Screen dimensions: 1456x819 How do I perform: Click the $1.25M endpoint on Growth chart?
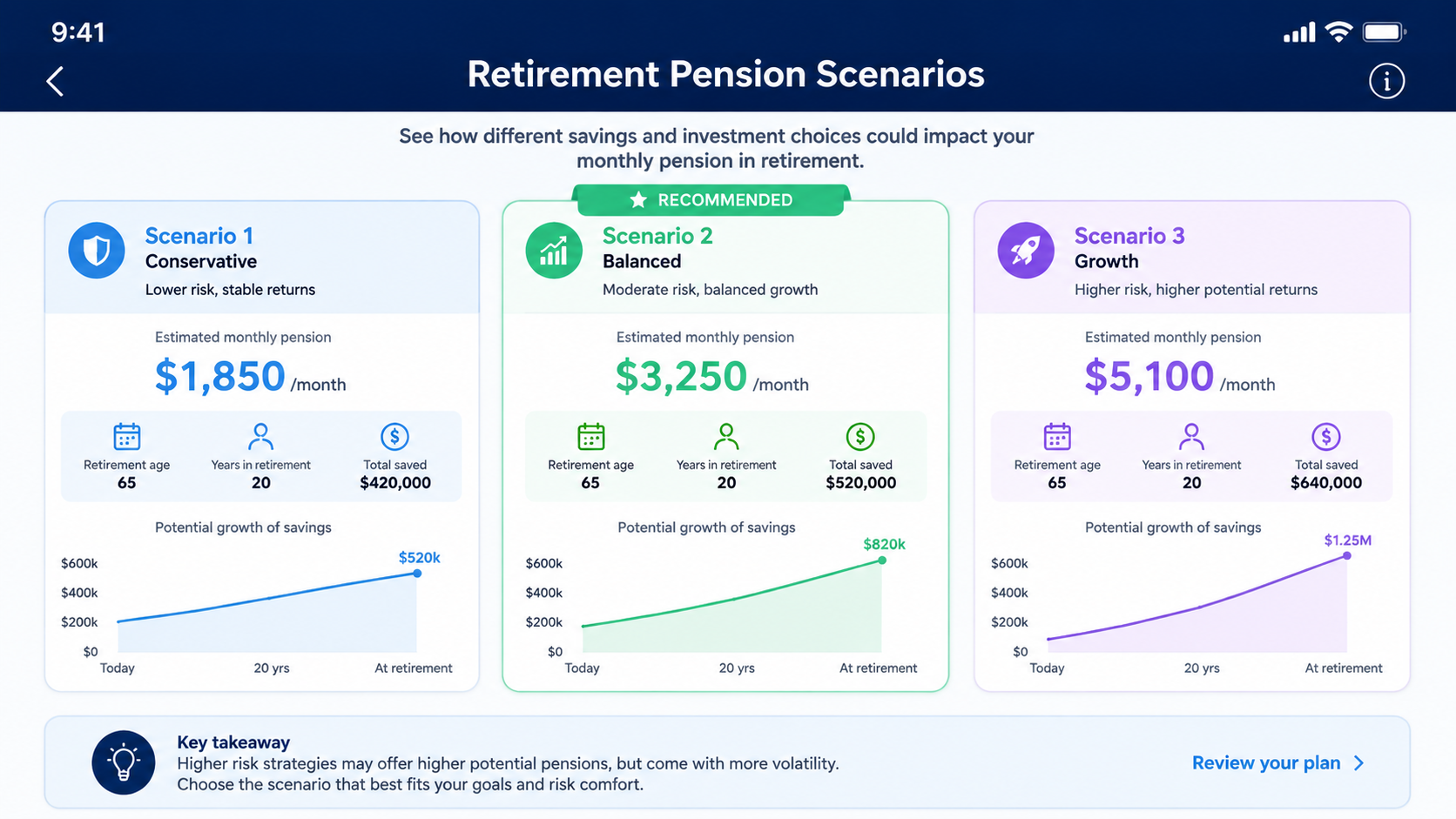click(x=1347, y=555)
